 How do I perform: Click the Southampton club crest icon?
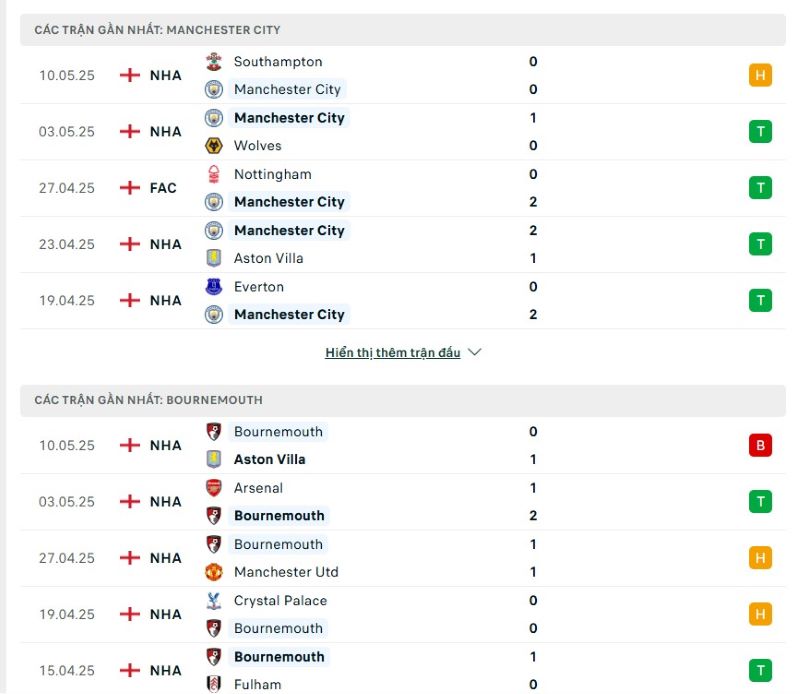(x=214, y=62)
